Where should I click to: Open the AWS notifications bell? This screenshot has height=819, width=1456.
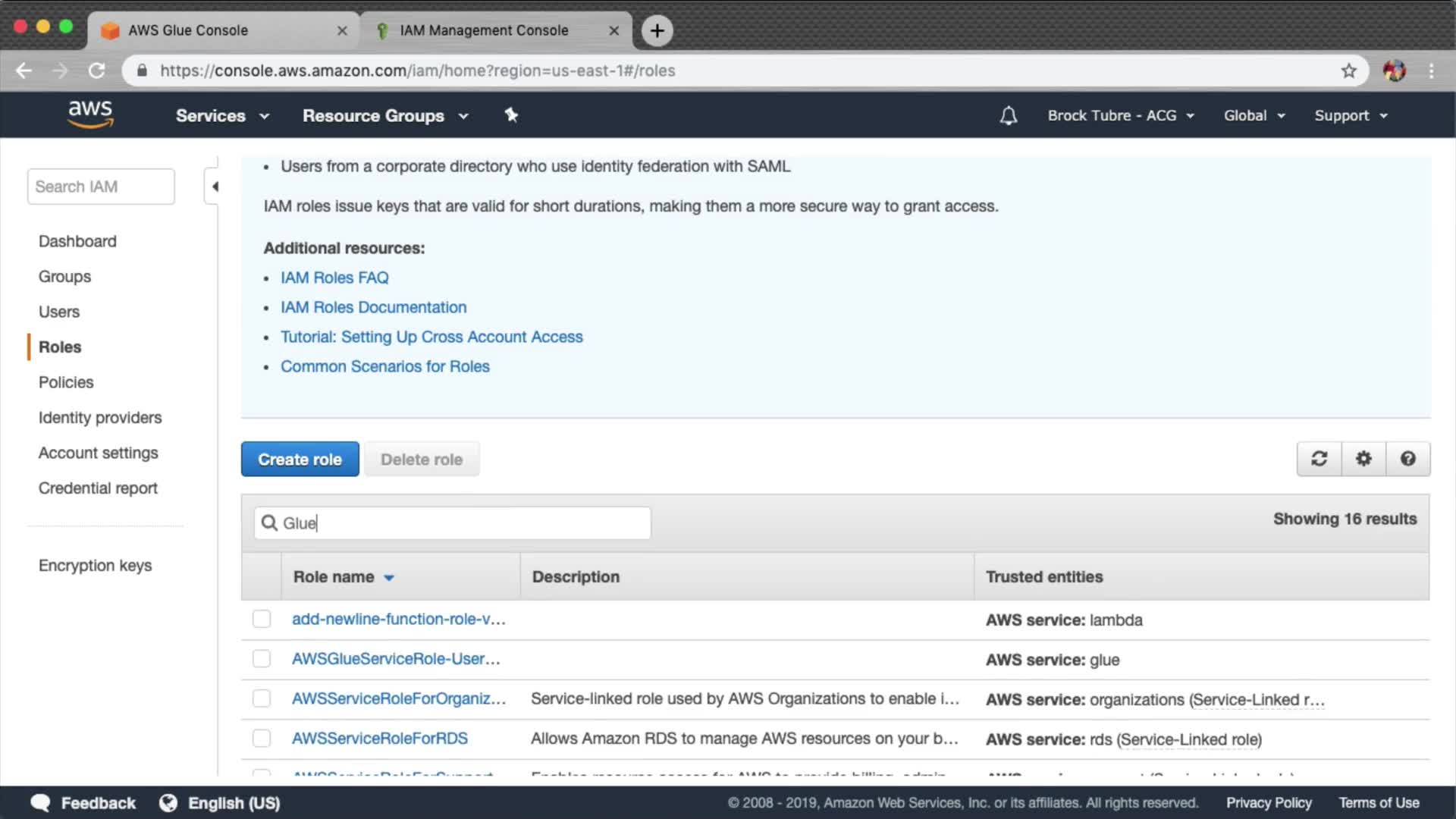[1008, 116]
